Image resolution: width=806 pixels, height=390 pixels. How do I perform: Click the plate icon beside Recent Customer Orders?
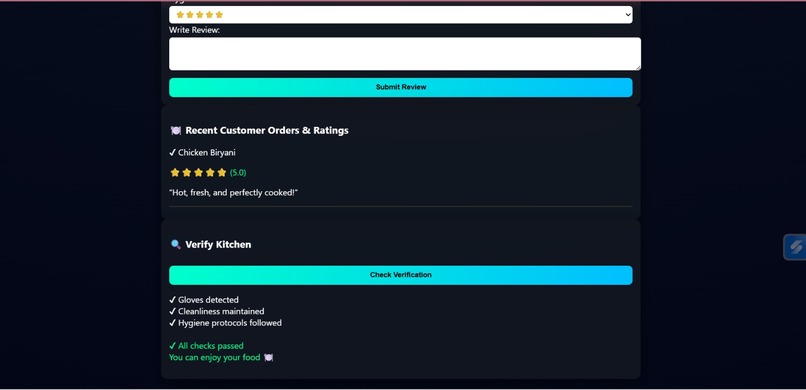176,131
